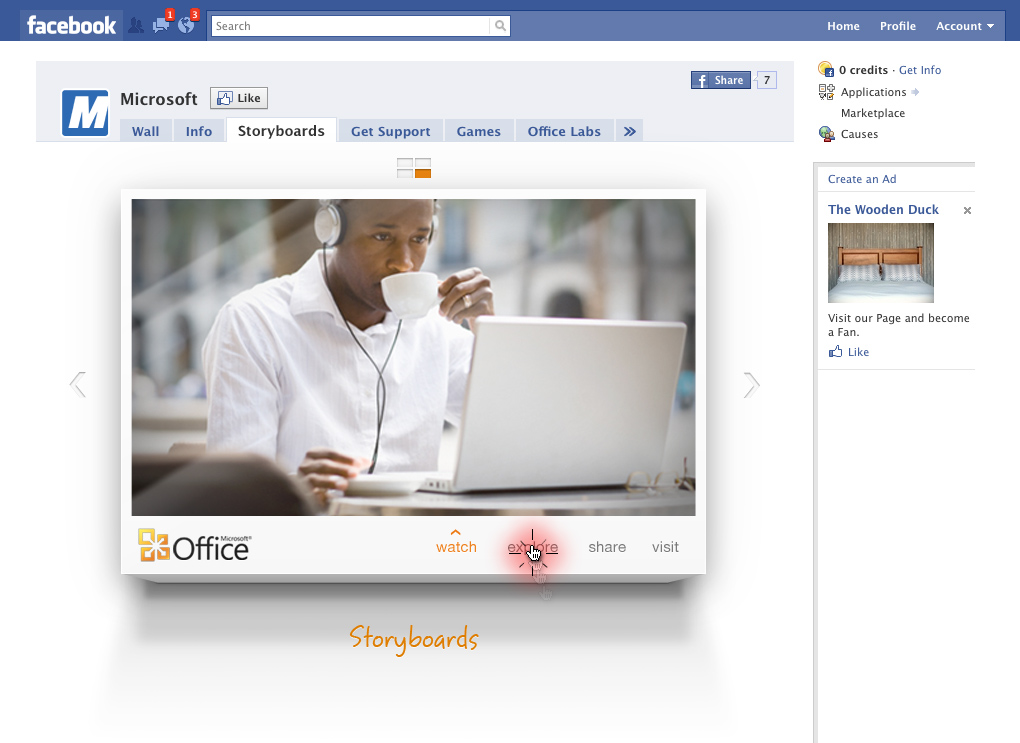This screenshot has width=1020, height=743.
Task: Click thumbs-up icon under Wooden Duck ad
Action: point(835,351)
